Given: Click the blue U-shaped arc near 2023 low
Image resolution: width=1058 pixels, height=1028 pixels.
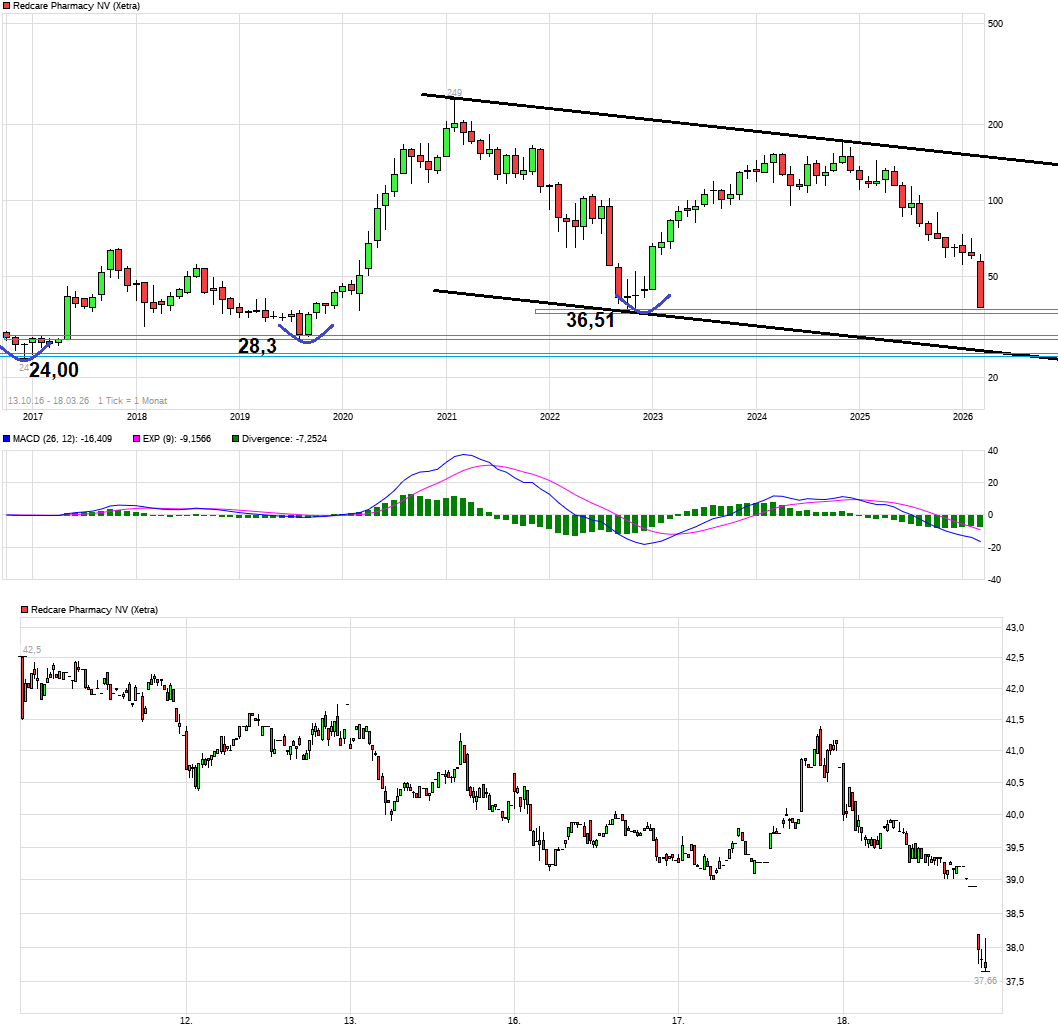Looking at the screenshot, I should 642,306.
